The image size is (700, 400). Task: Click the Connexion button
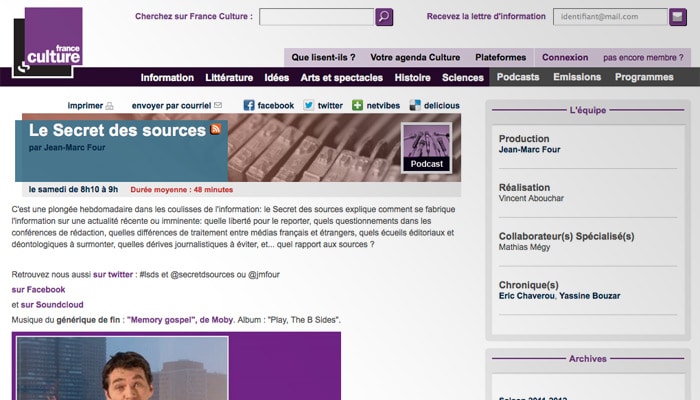565,57
